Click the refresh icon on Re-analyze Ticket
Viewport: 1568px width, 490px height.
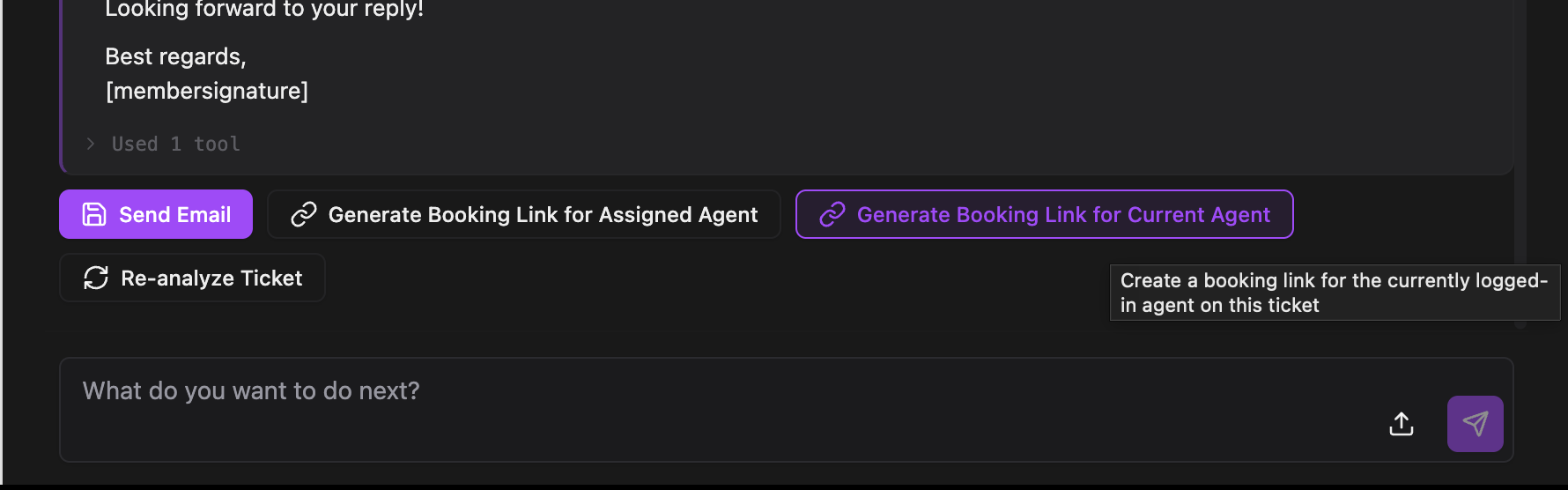point(96,278)
